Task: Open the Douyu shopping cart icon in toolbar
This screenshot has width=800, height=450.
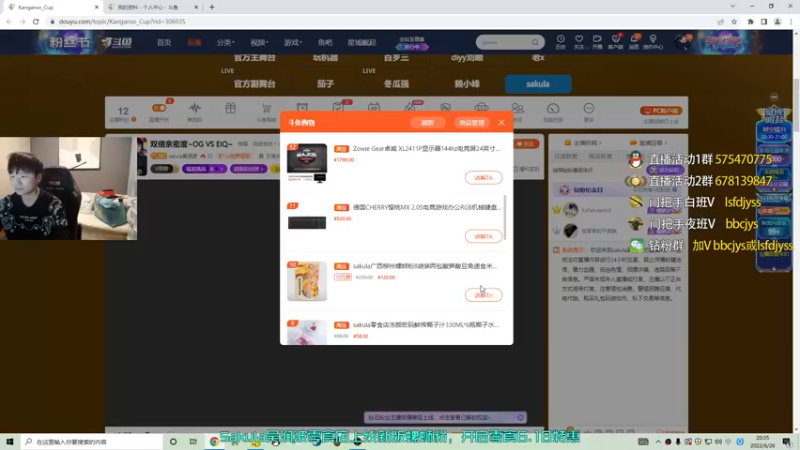Action: (x=266, y=108)
